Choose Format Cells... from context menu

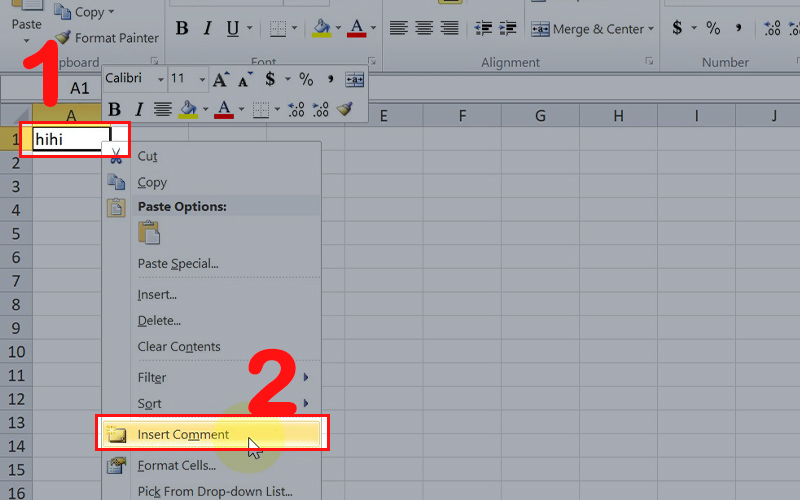coord(212,465)
